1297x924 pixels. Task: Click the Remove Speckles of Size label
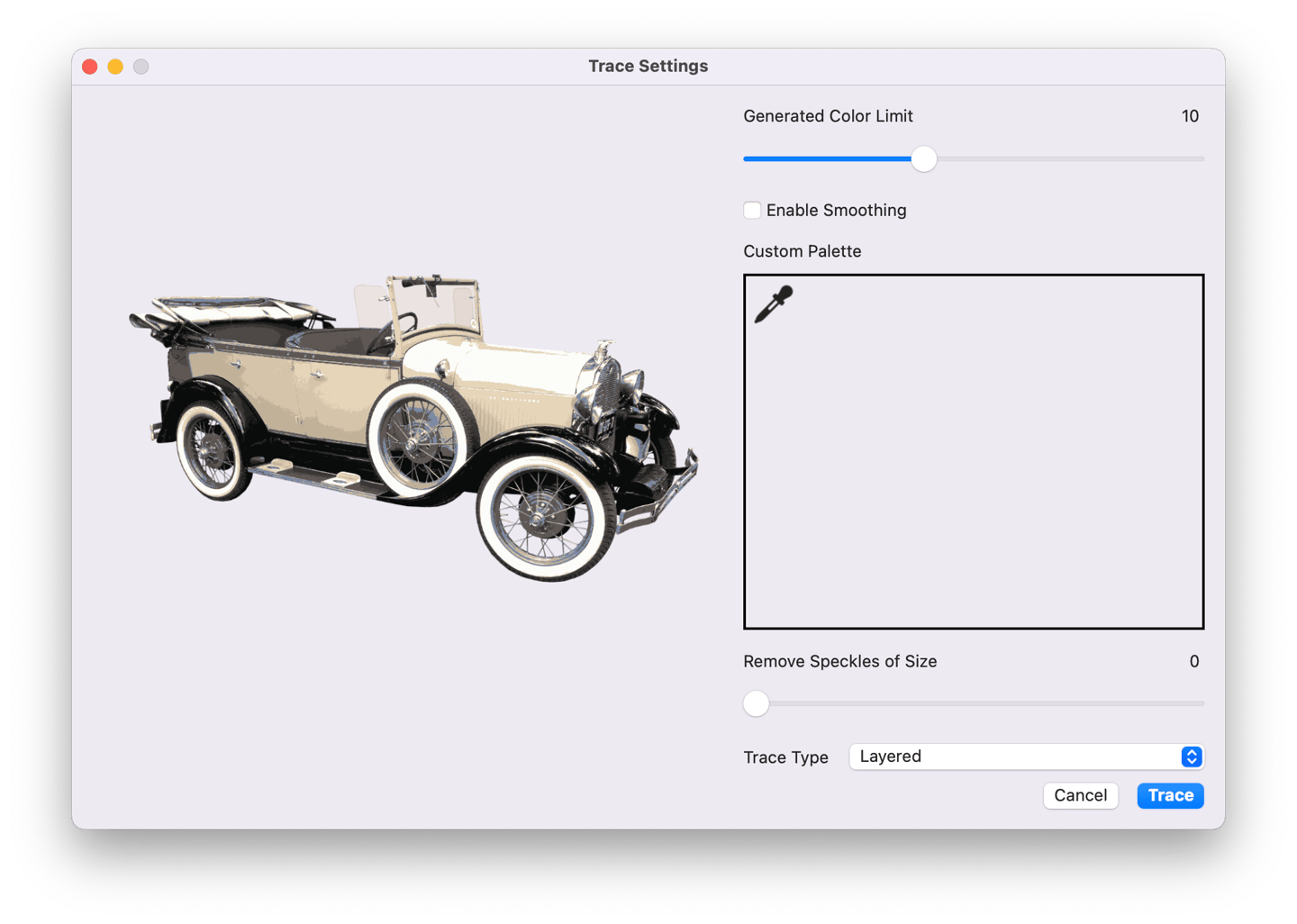840,662
